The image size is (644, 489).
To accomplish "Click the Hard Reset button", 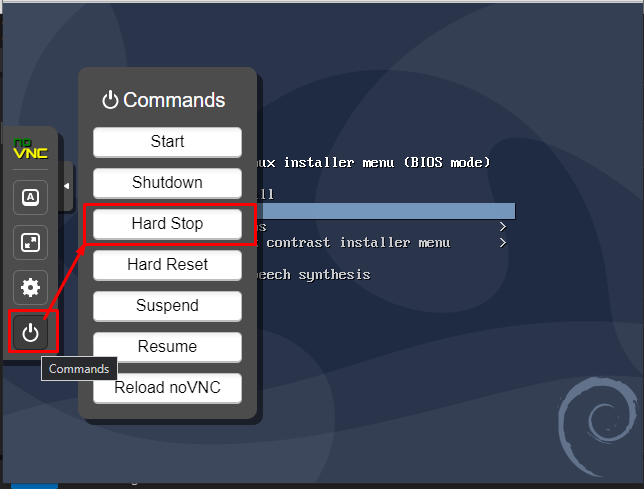I will 167,265.
